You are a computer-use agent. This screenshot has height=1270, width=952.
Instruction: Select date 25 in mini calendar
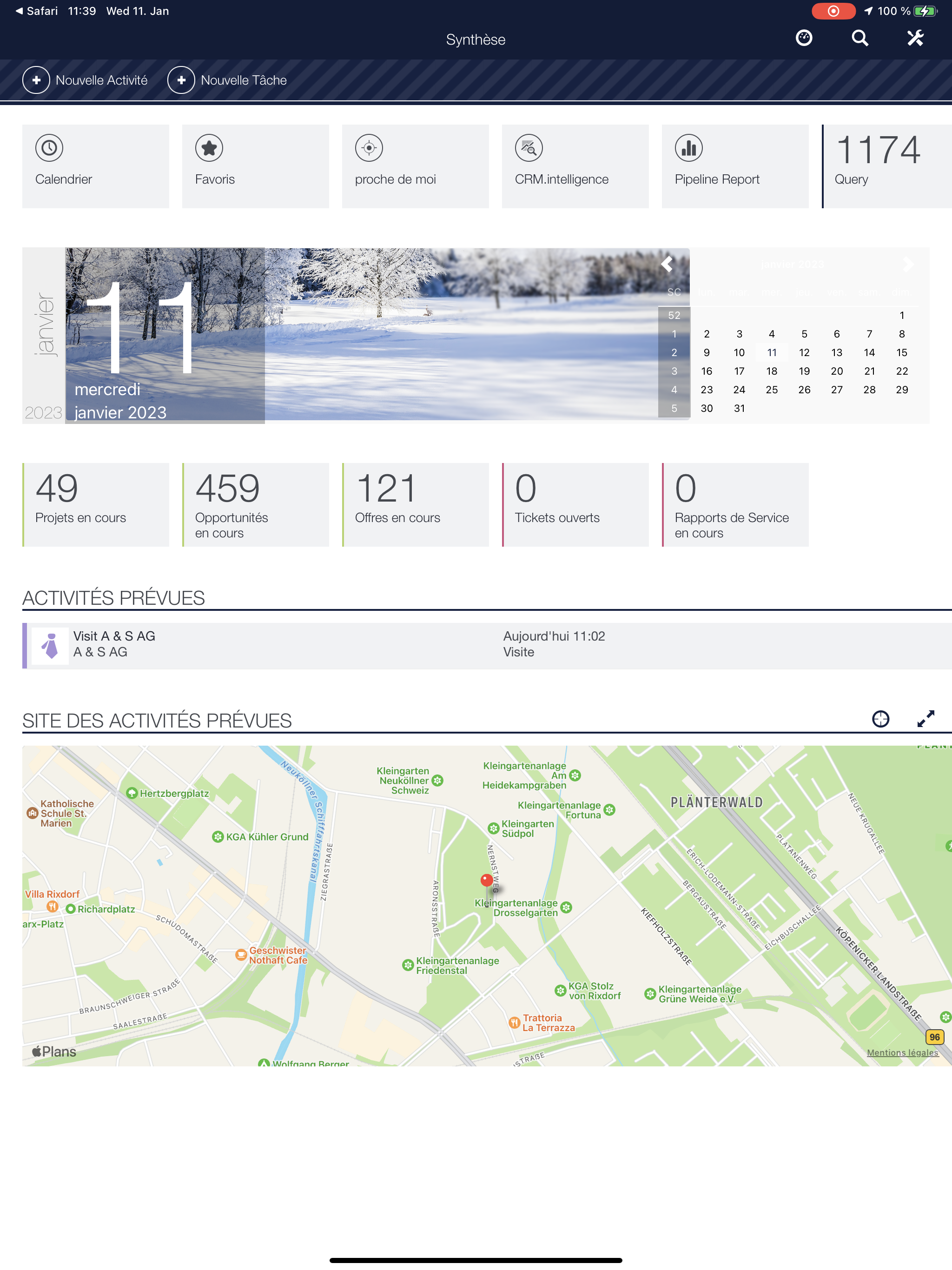point(772,390)
